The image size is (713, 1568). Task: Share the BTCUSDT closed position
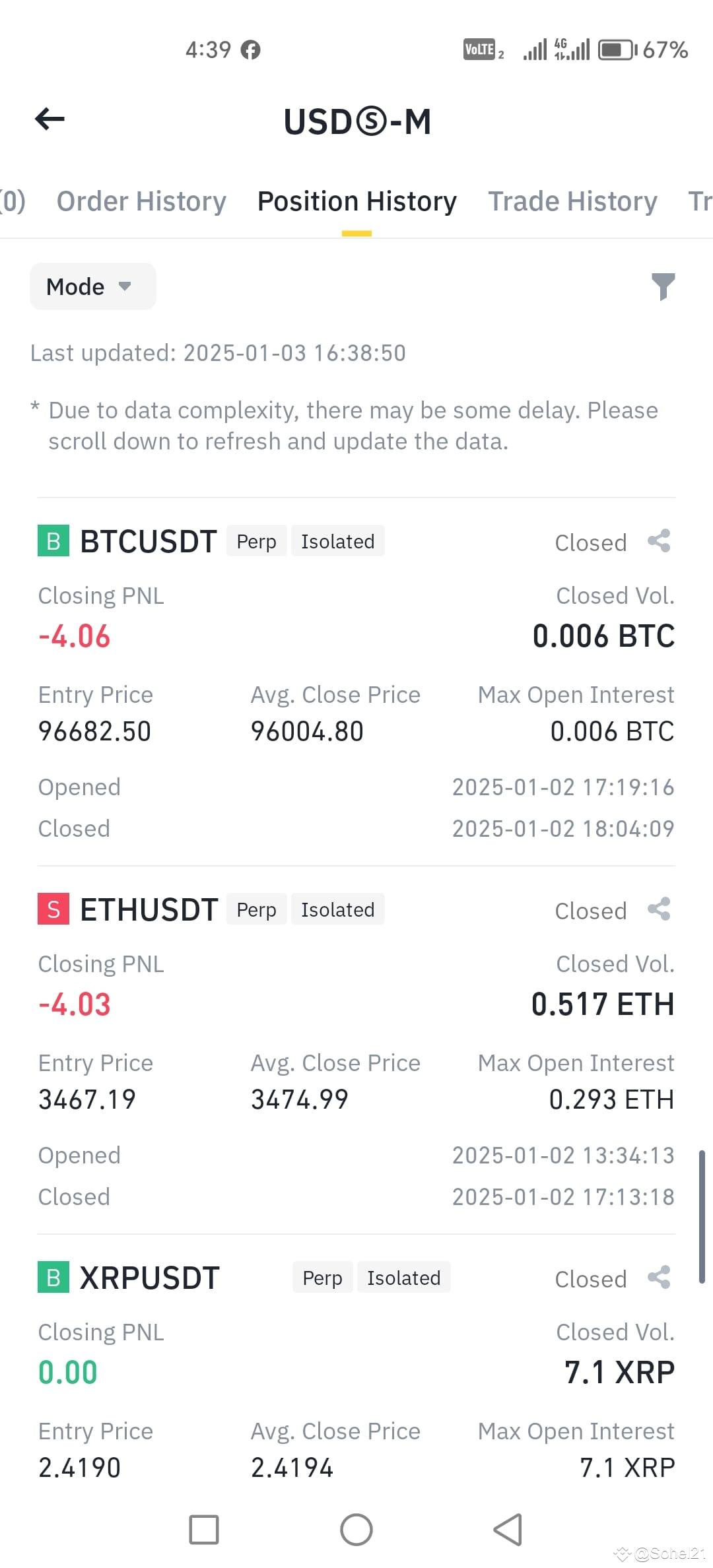(659, 541)
